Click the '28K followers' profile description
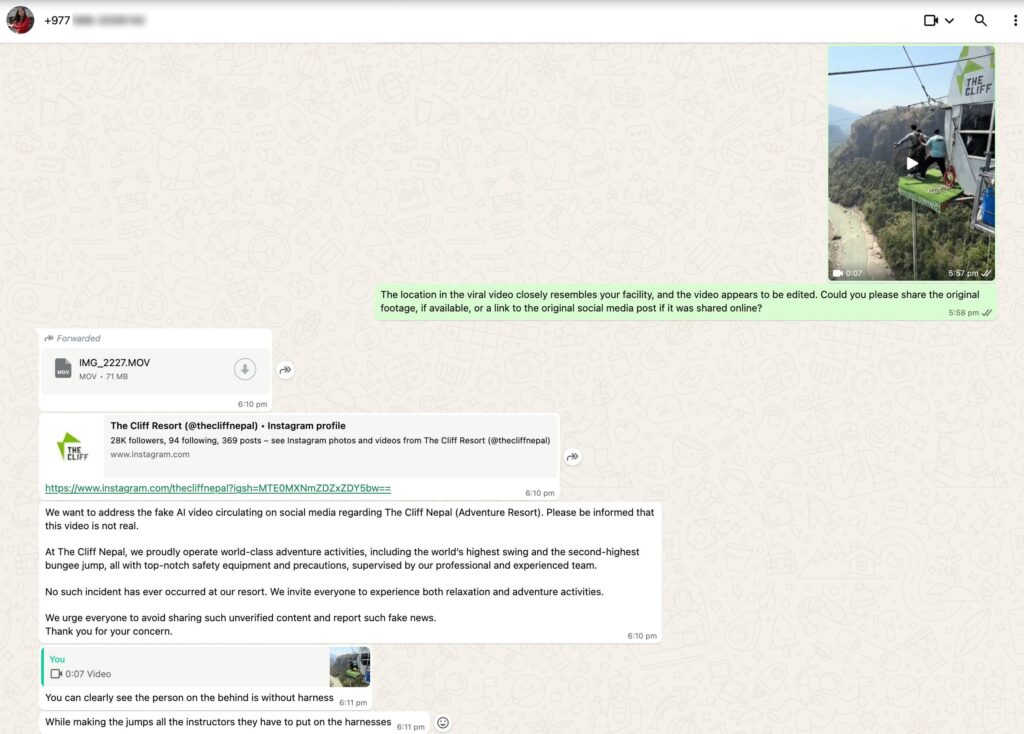 (330, 440)
